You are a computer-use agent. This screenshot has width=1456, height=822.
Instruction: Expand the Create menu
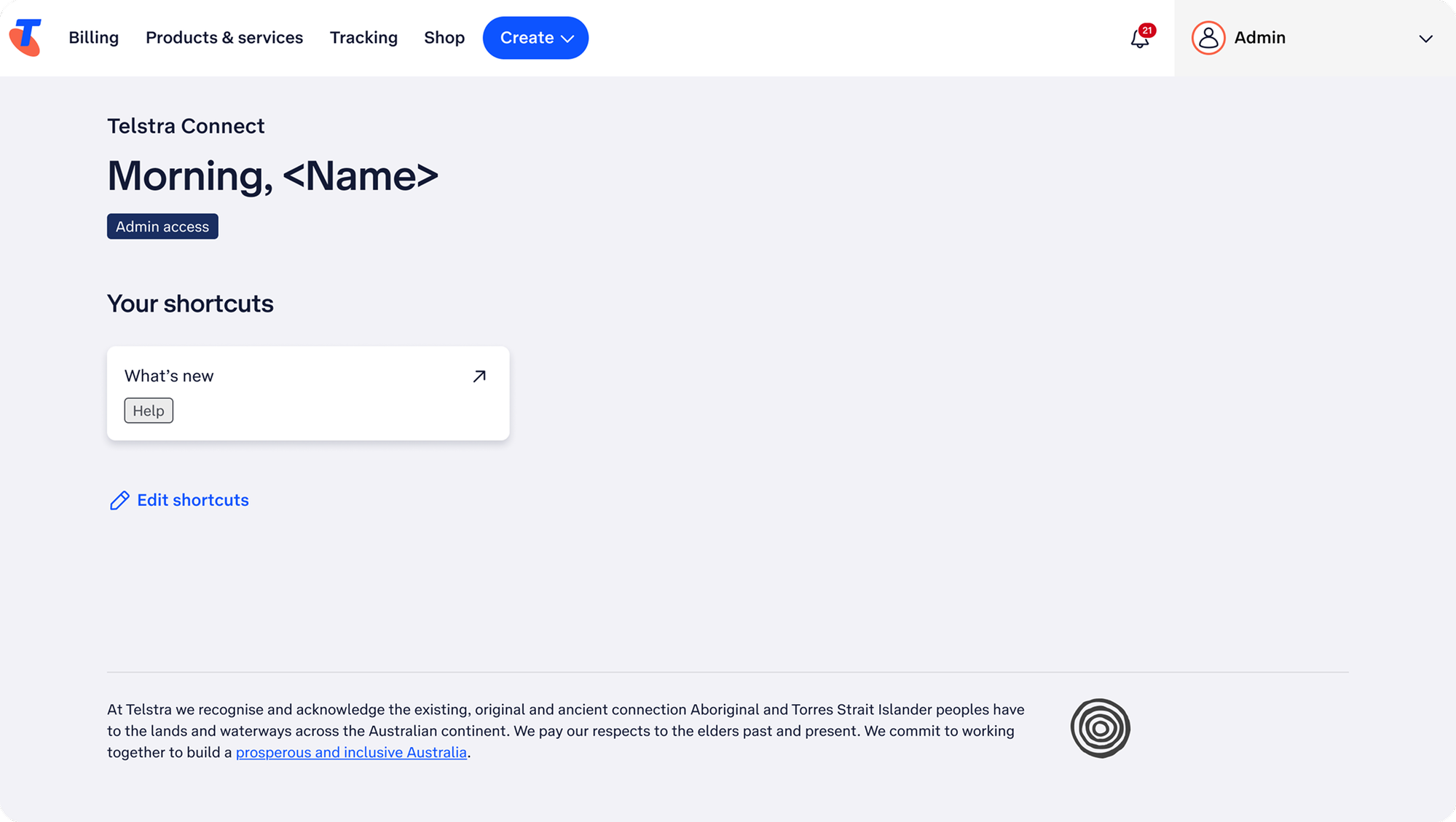click(x=535, y=37)
